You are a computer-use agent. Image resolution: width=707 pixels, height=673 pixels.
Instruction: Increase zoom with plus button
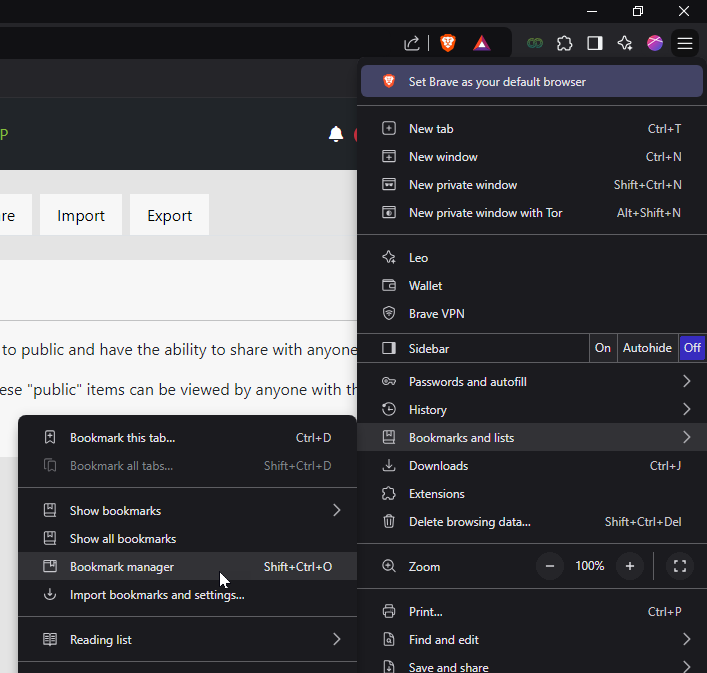point(629,566)
